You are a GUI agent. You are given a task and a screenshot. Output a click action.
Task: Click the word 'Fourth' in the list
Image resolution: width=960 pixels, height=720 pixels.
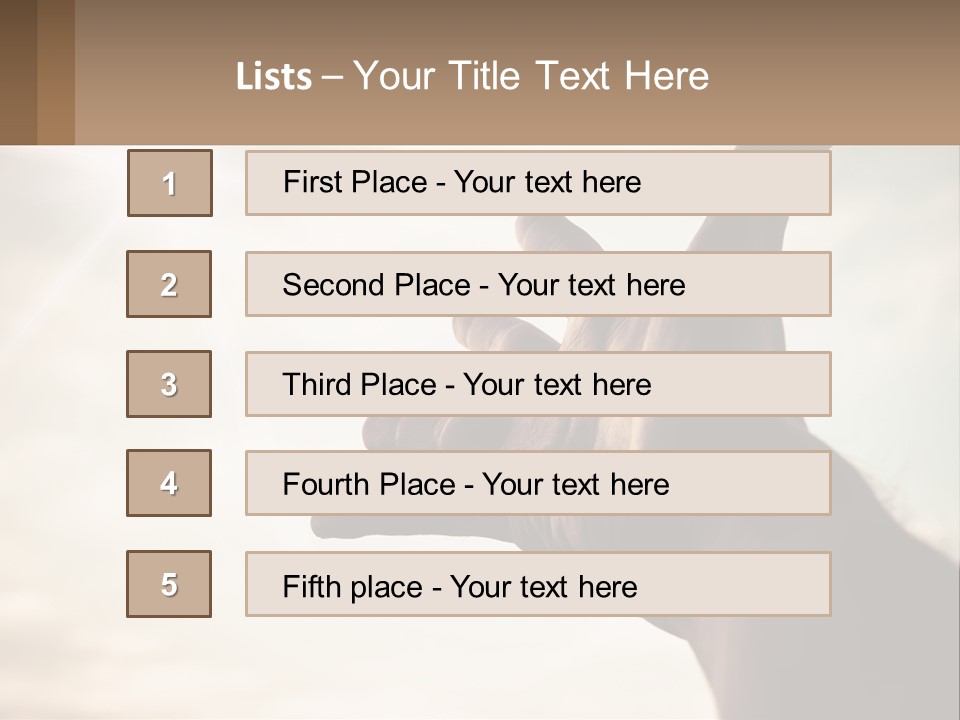click(x=327, y=485)
